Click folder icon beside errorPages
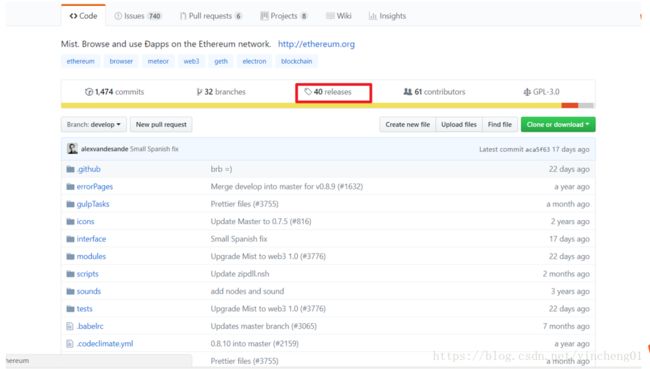The image size is (650, 369). [70, 187]
